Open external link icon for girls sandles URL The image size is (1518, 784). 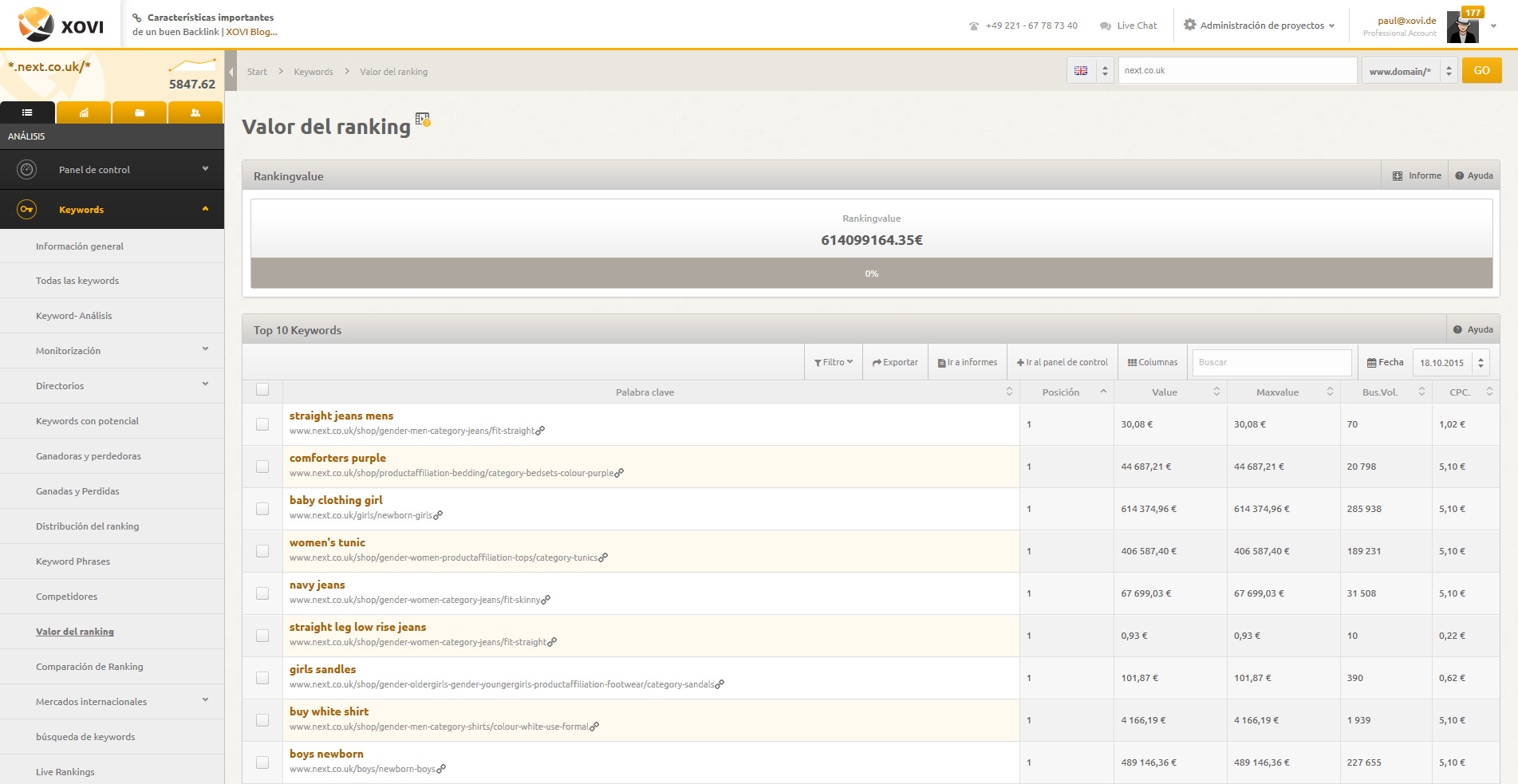(x=720, y=684)
